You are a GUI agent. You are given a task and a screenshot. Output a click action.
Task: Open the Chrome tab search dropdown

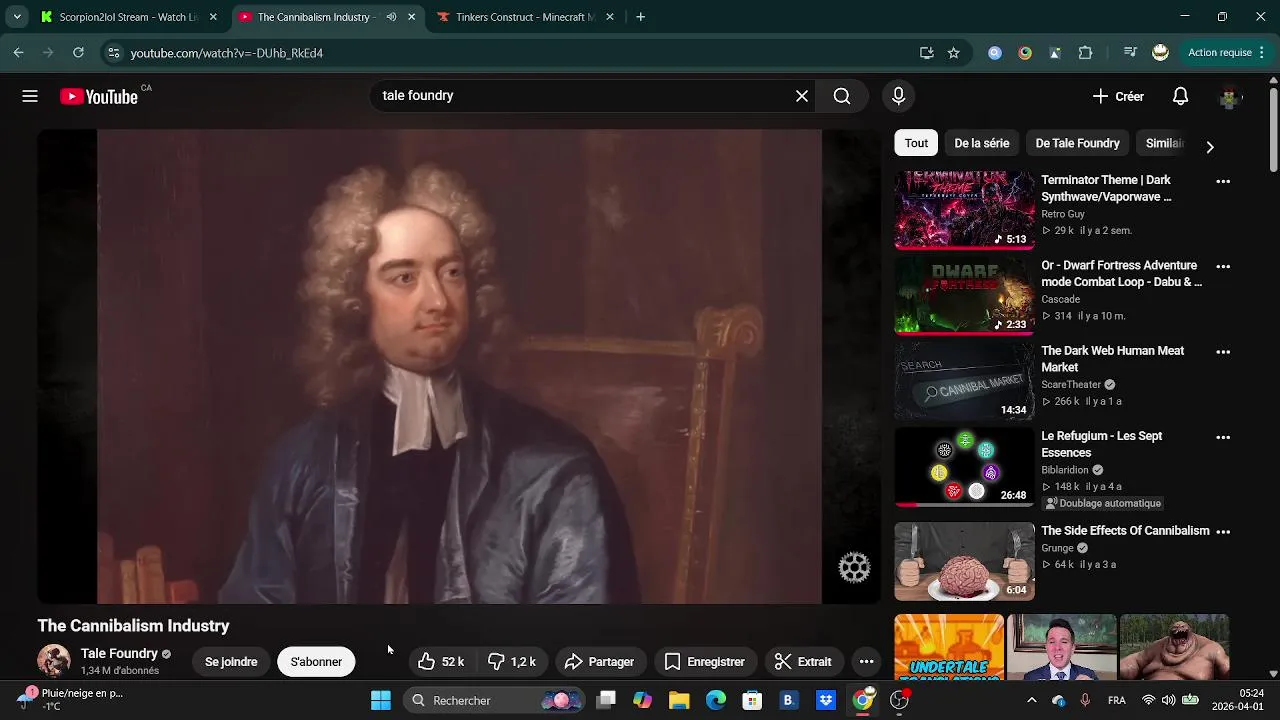click(17, 17)
